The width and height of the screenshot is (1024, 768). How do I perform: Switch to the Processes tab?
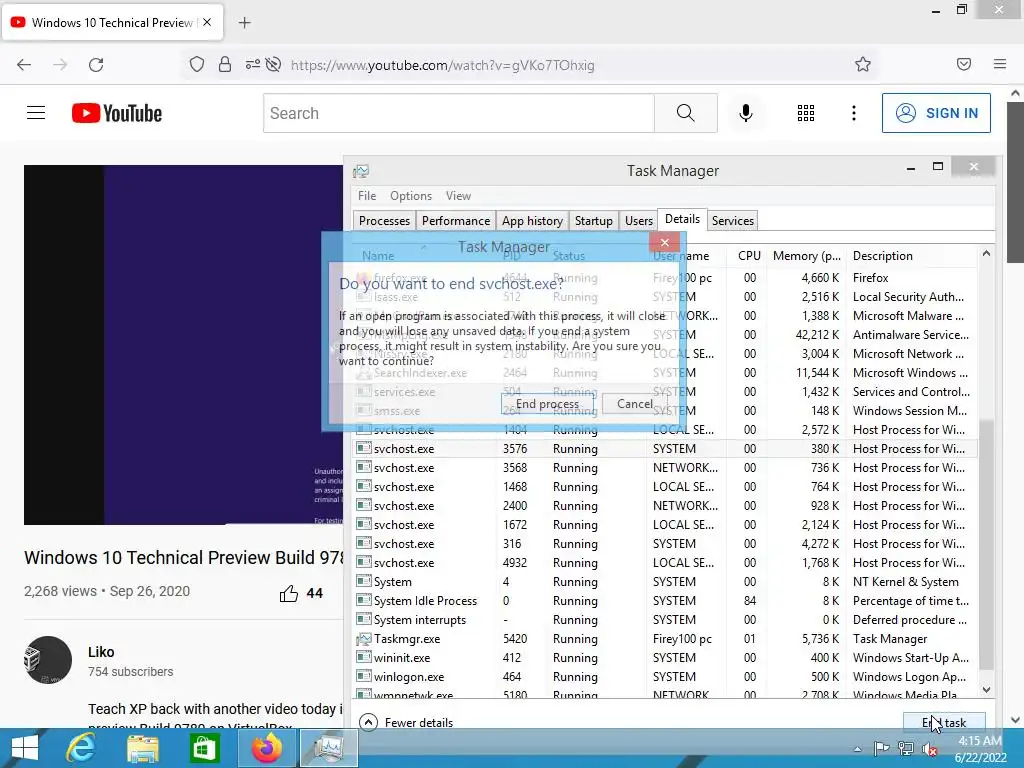(x=384, y=221)
